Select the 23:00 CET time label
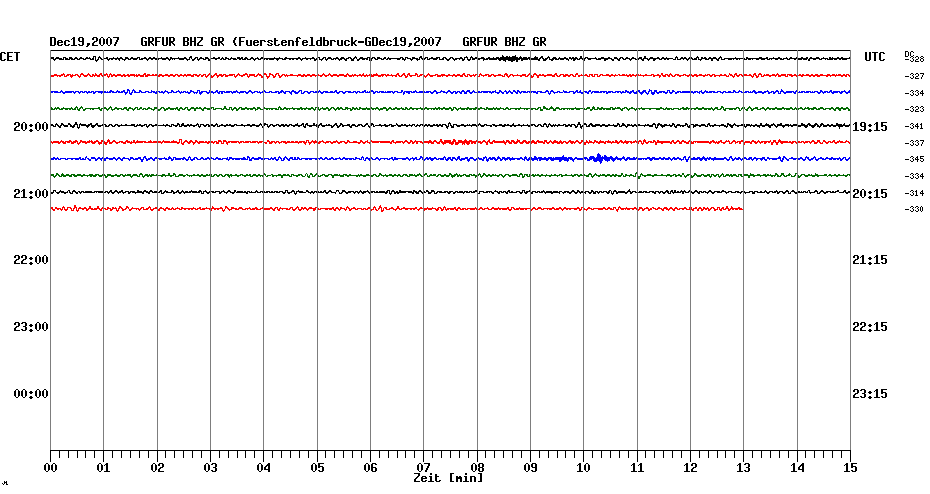Image resolution: width=930 pixels, height=494 pixels. (31, 327)
